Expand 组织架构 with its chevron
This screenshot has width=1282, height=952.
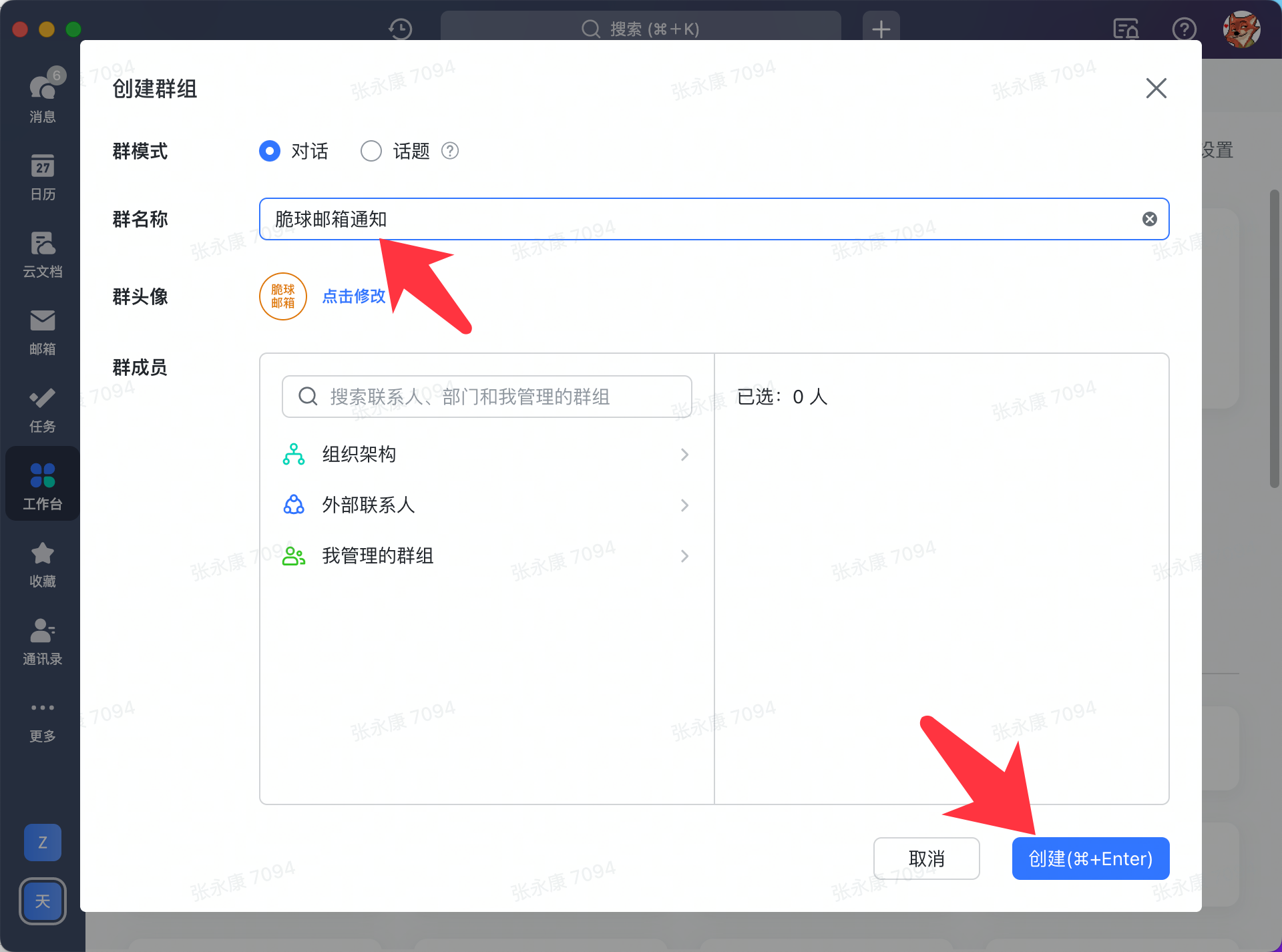pyautogui.click(x=684, y=455)
